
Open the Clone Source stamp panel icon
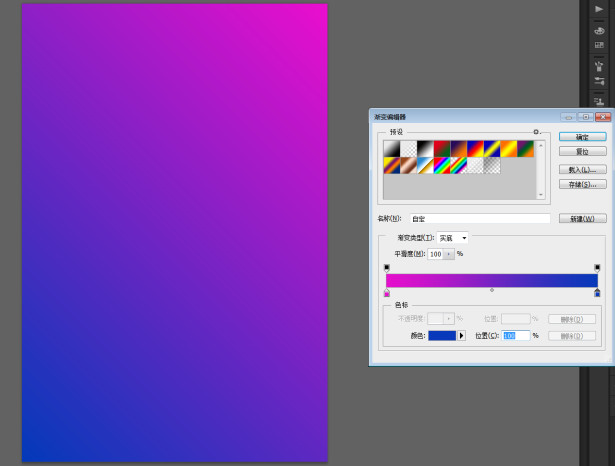599,101
